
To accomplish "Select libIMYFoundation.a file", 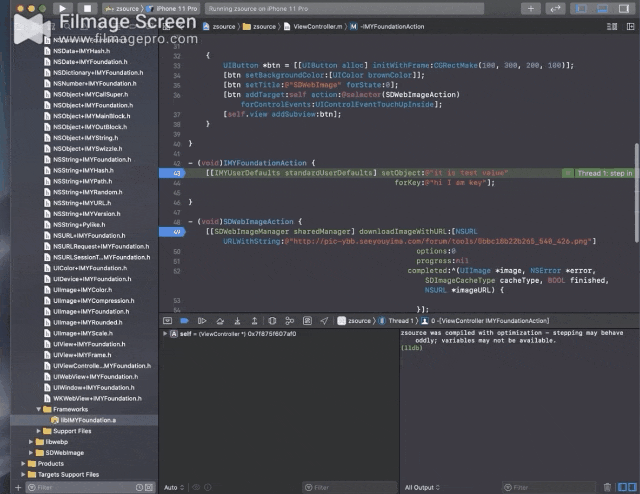I will pos(84,420).
